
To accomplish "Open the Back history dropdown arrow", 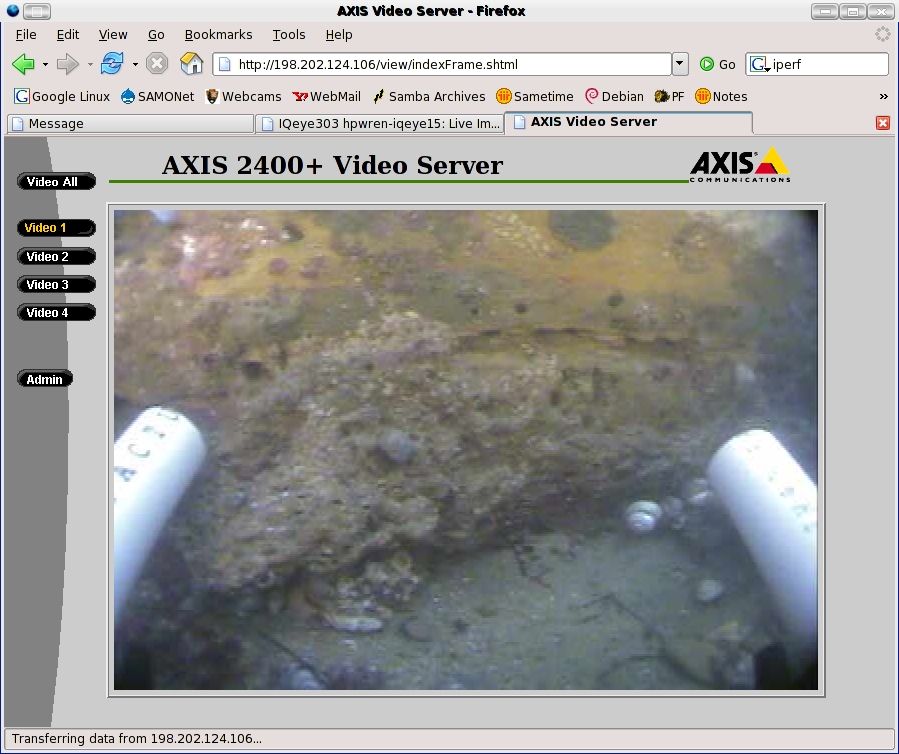I will coord(45,65).
